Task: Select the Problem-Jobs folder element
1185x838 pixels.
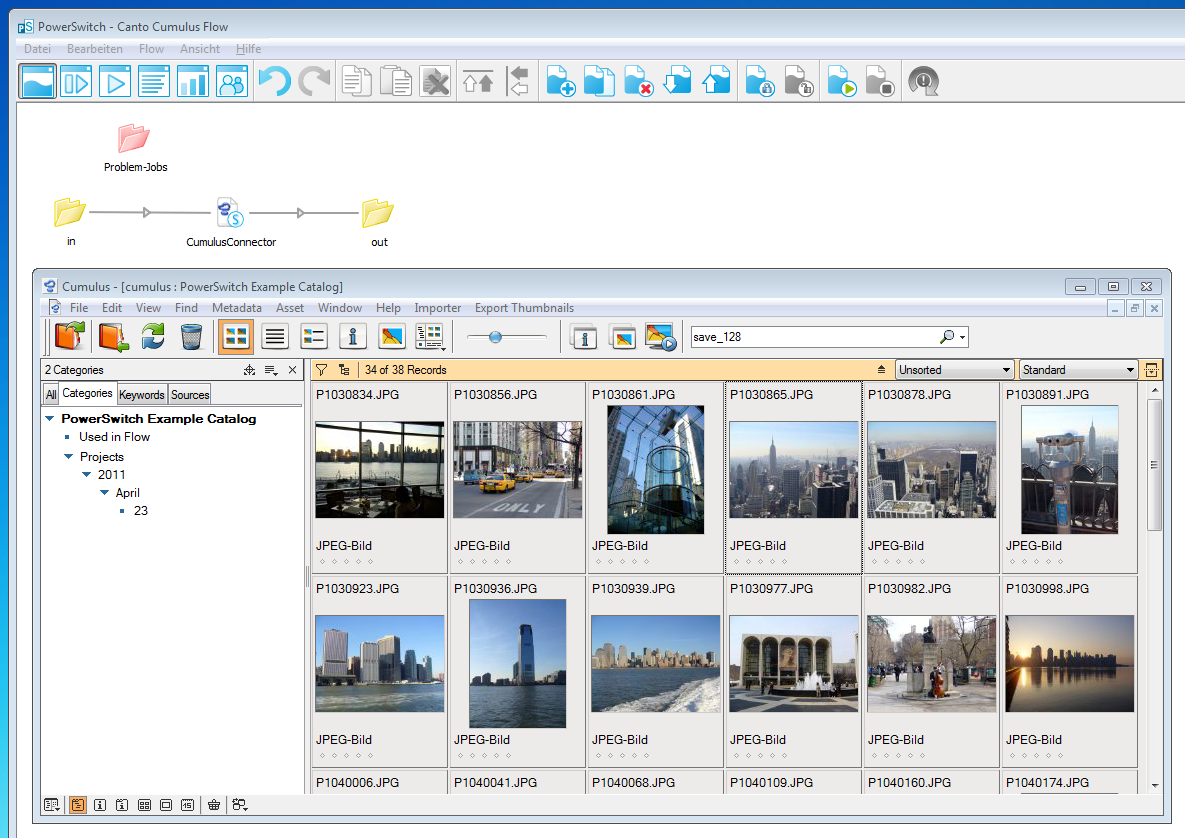Action: (134, 138)
